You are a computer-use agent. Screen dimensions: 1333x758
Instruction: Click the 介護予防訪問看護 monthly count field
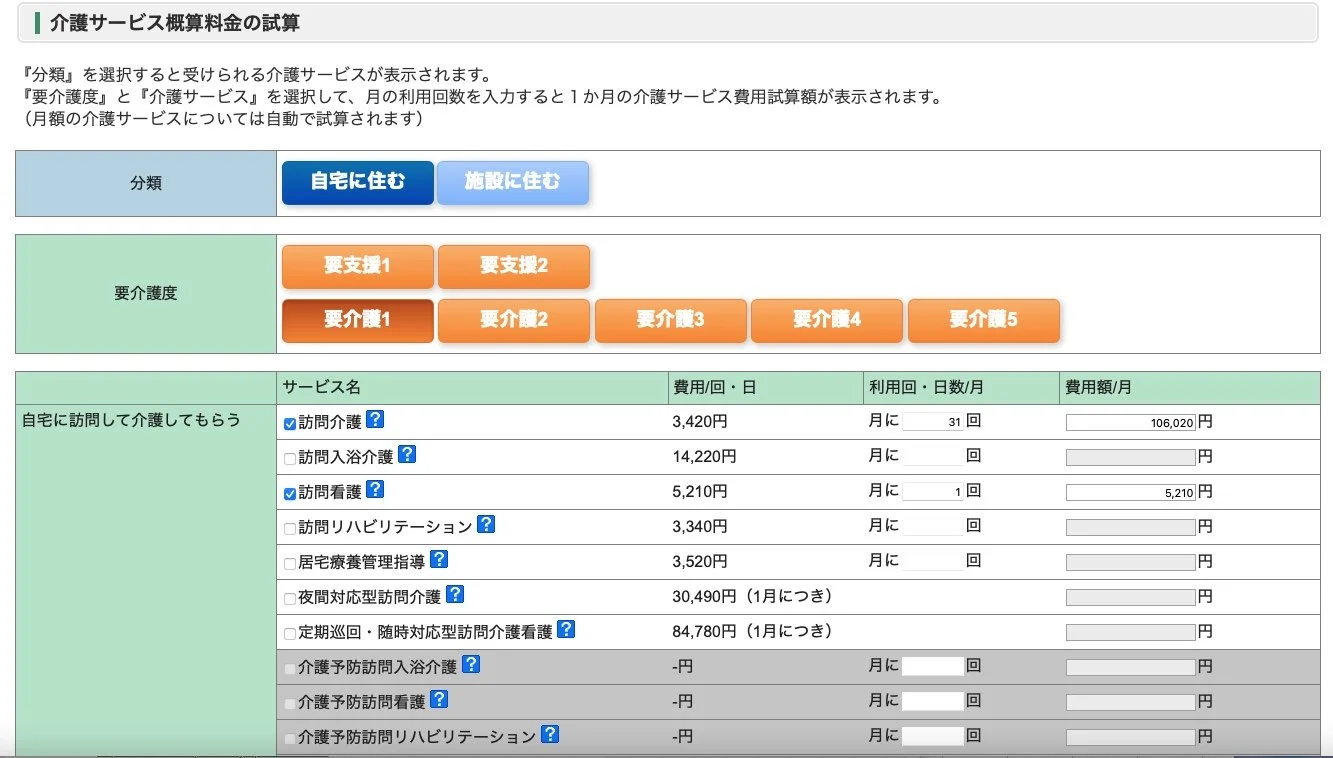click(x=933, y=702)
